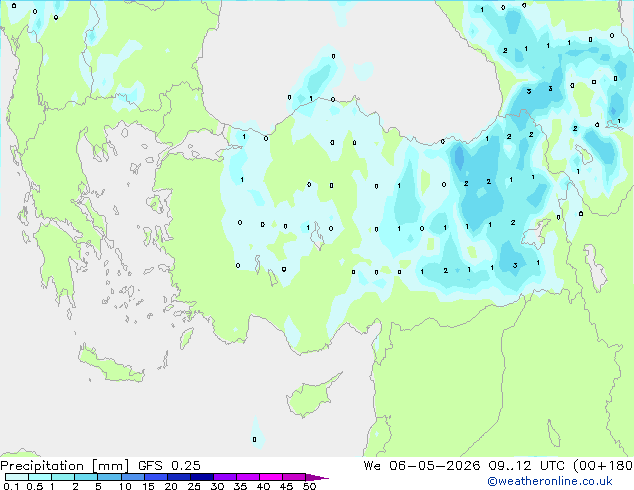Select the 25–30 mm navy legend swatch

point(202,477)
